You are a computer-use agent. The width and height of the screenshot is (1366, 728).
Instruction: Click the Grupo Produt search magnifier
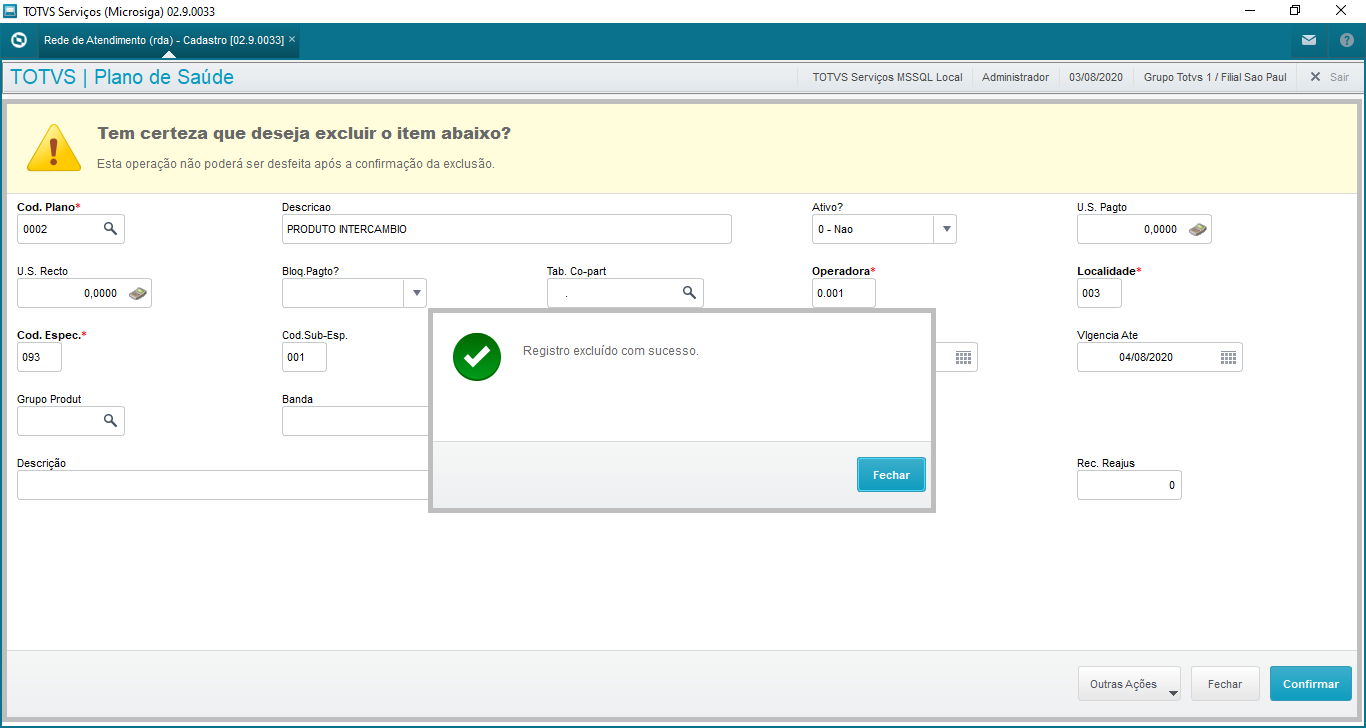tap(110, 421)
